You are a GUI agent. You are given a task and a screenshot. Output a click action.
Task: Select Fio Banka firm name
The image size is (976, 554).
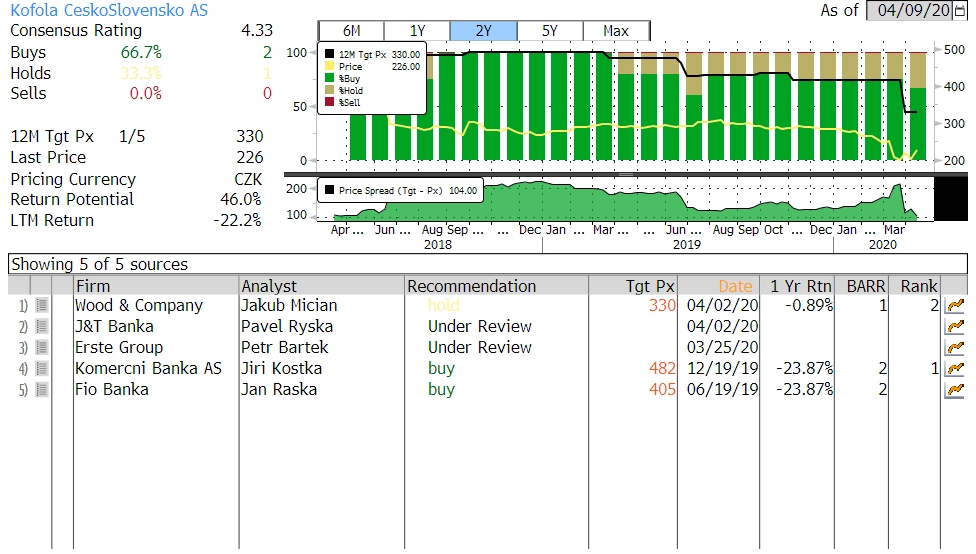[111, 390]
